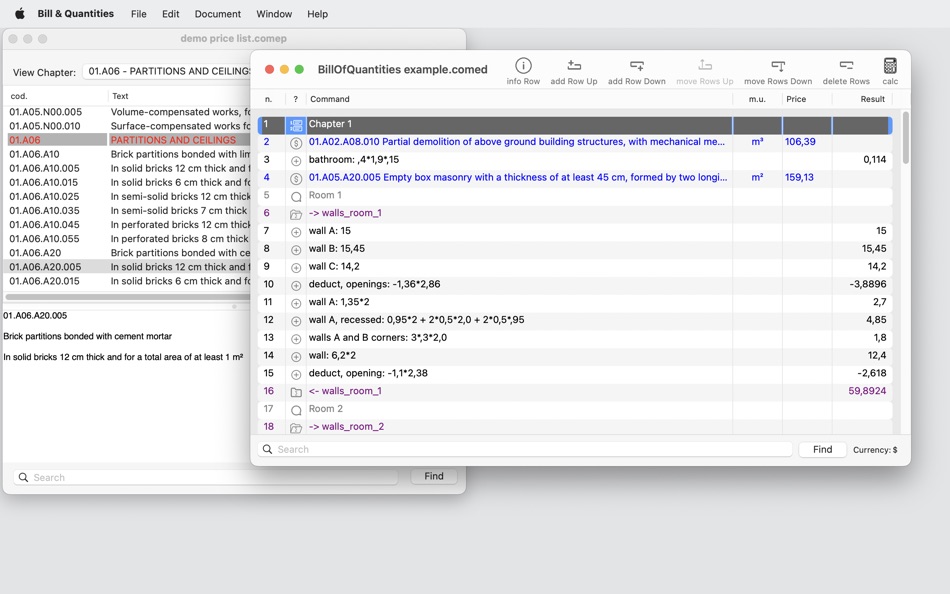The height and width of the screenshot is (594, 950).
Task: Click the Search field in BillOfQuantities window
Action: coord(525,449)
